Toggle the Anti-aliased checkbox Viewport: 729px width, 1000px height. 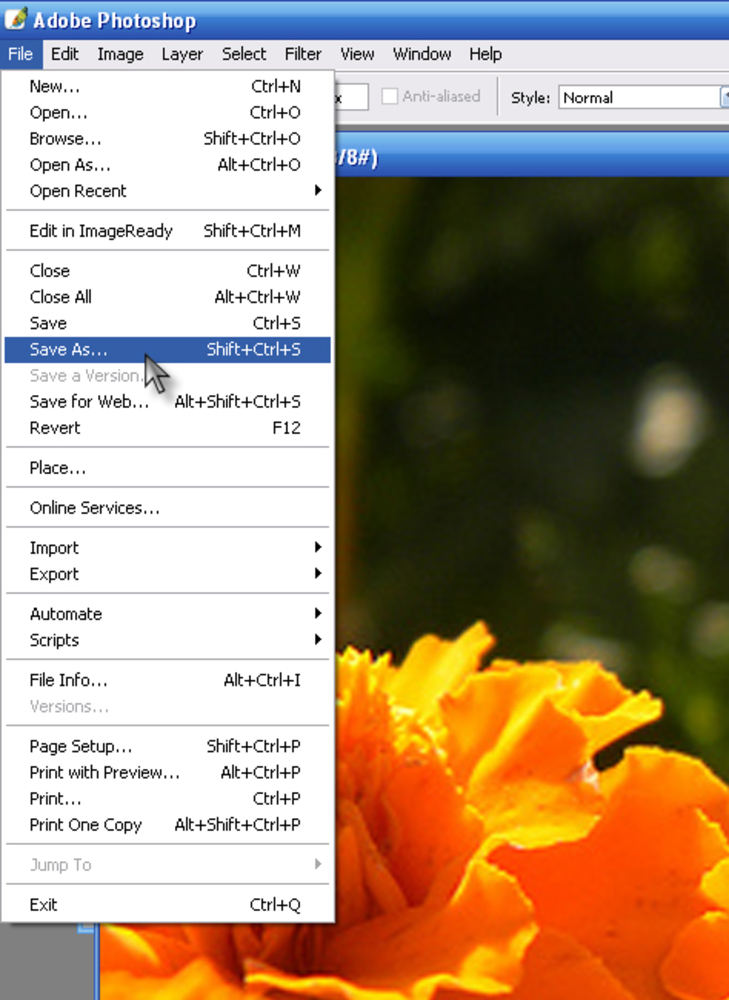[x=389, y=96]
